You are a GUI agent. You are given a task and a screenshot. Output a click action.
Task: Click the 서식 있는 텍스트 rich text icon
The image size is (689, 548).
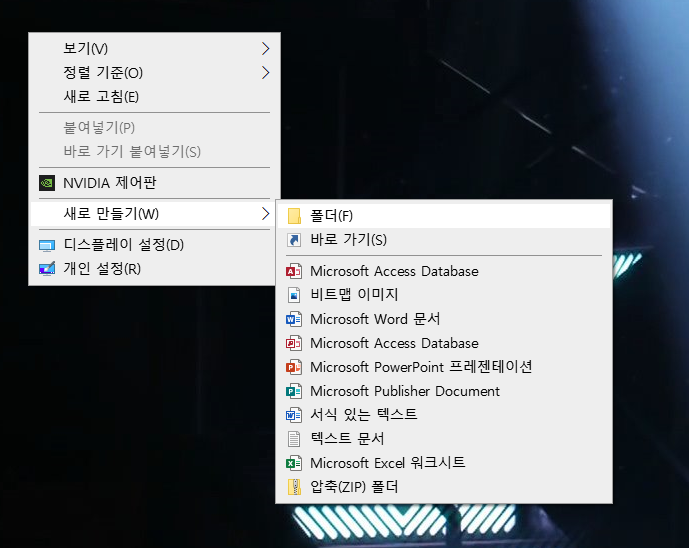coord(294,414)
